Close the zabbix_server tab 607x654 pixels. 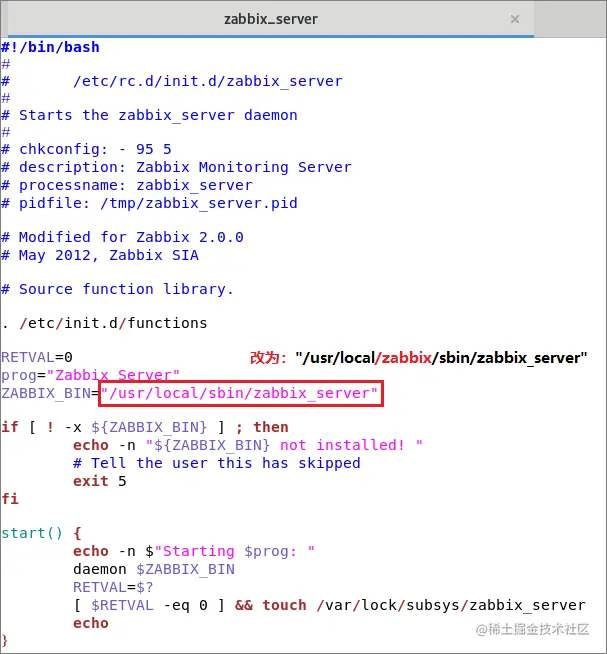(x=515, y=19)
